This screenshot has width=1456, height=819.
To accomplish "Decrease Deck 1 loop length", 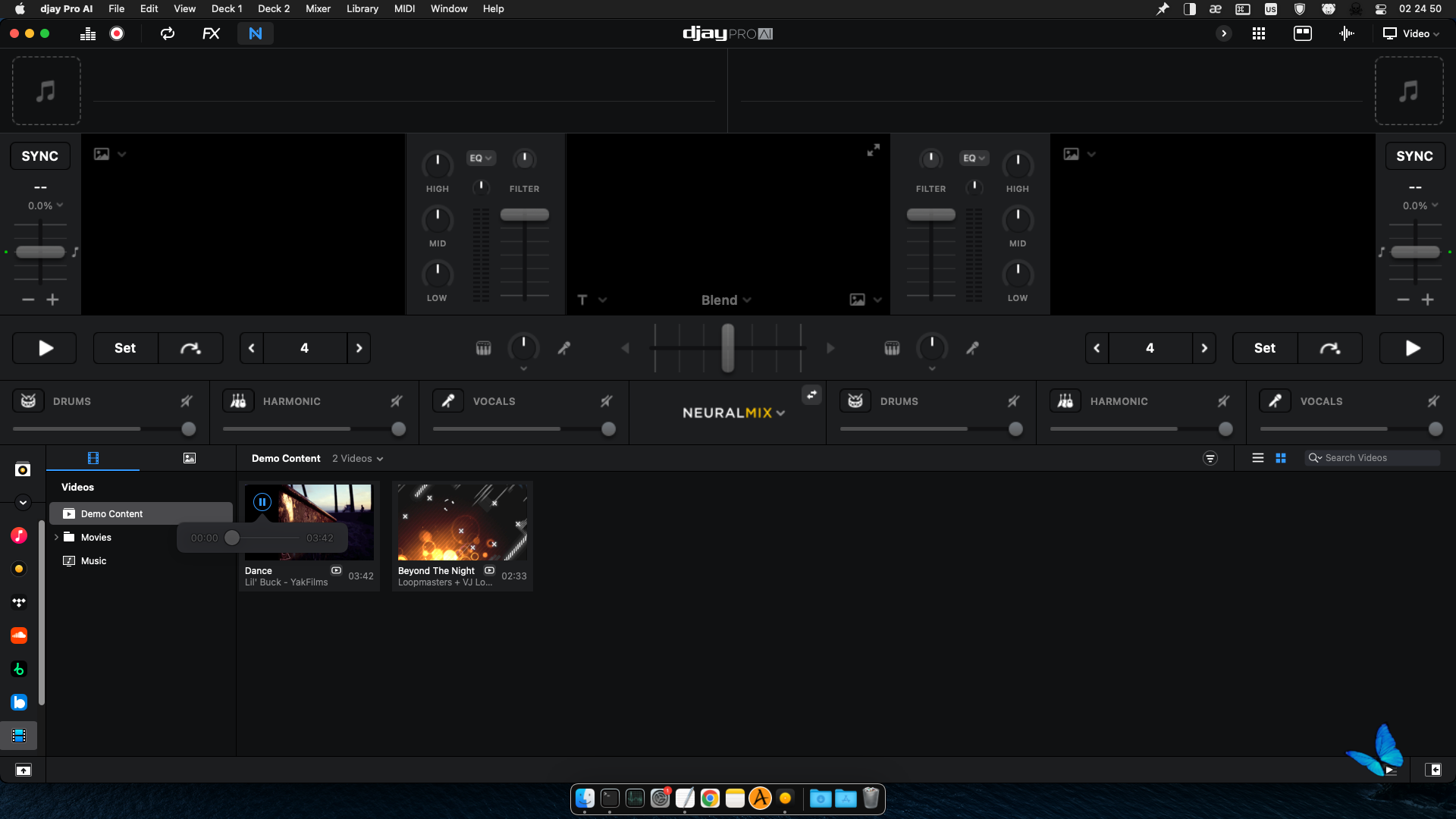I will (x=251, y=348).
